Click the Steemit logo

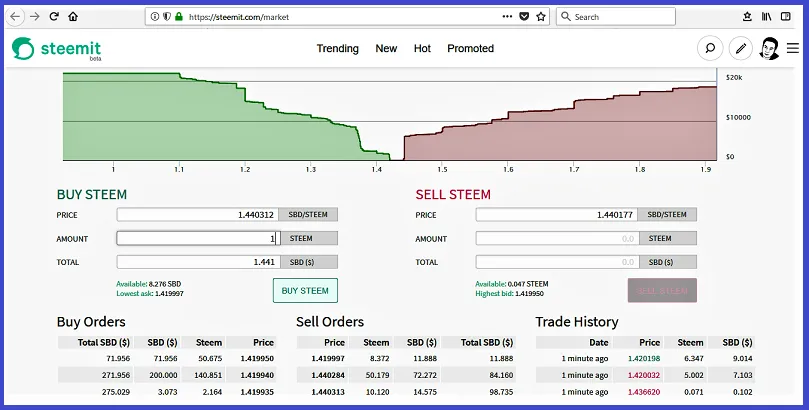pyautogui.click(x=57, y=49)
